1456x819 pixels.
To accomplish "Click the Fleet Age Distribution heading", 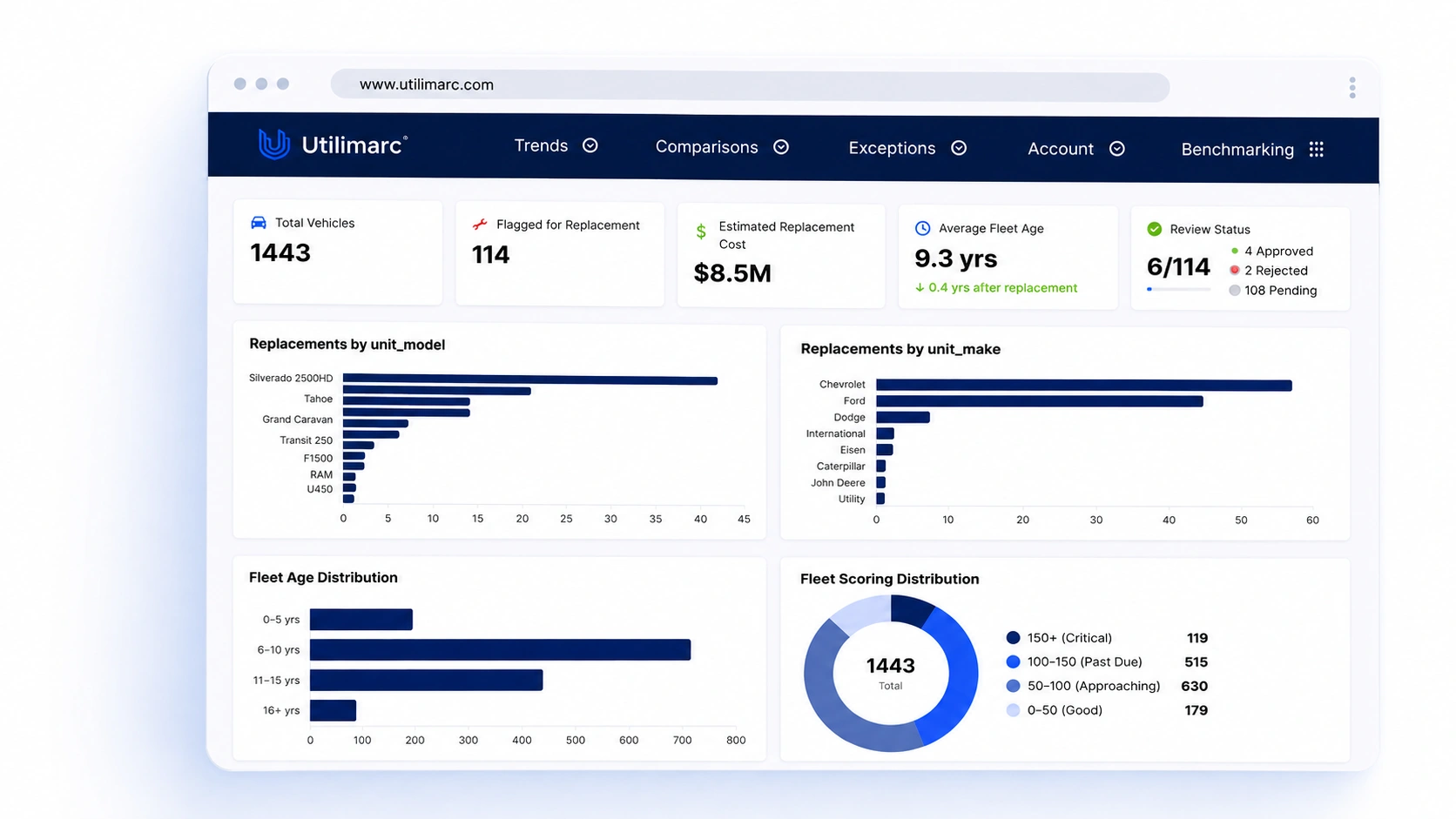I will coord(323,578).
